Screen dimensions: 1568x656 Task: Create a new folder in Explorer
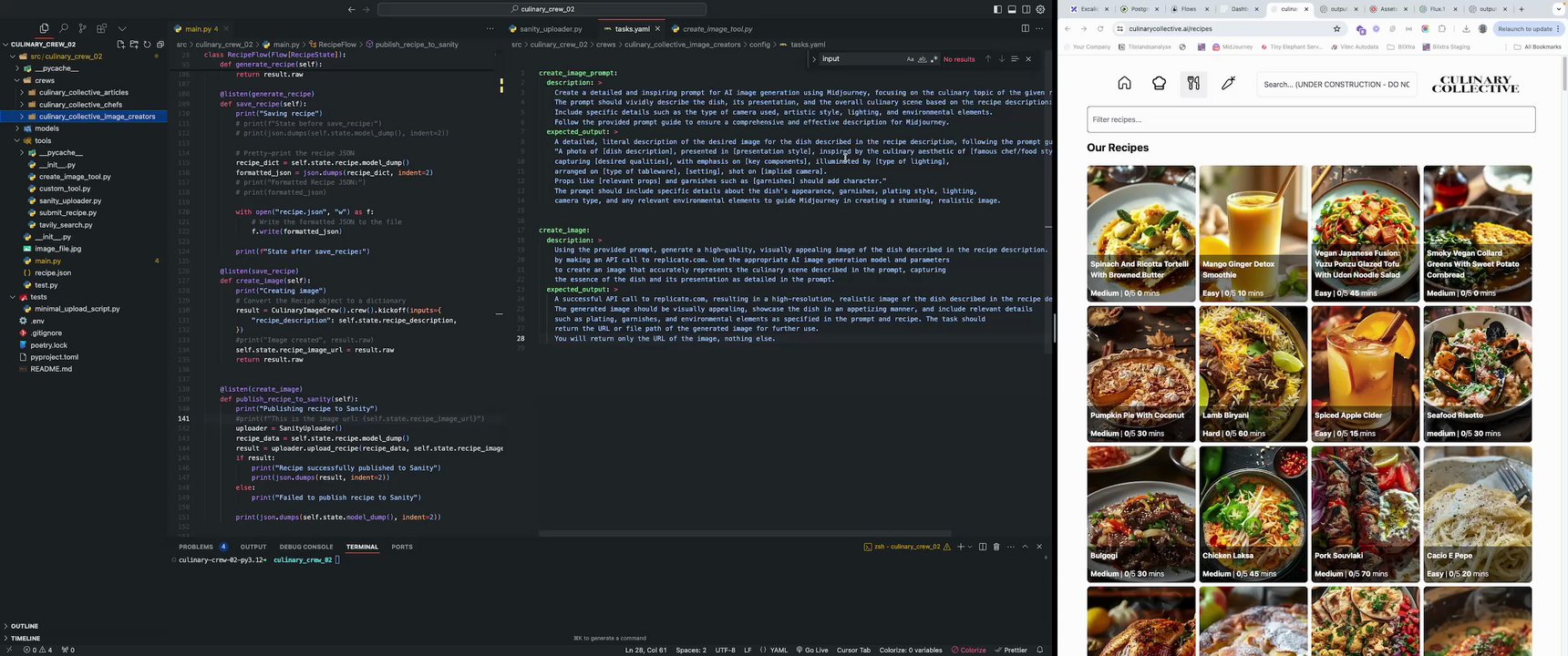(134, 44)
